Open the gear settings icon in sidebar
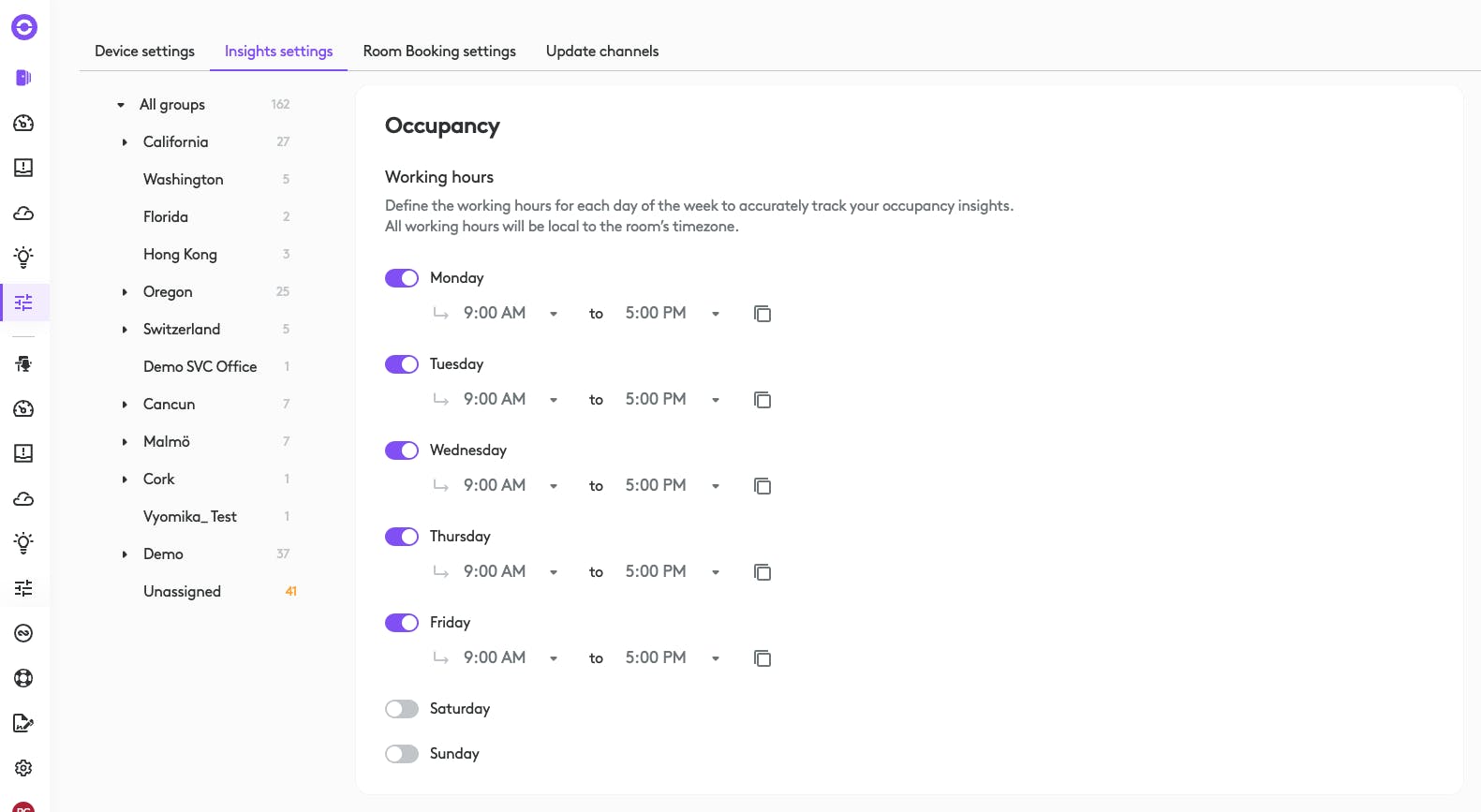The width and height of the screenshot is (1481, 812). pyautogui.click(x=24, y=768)
